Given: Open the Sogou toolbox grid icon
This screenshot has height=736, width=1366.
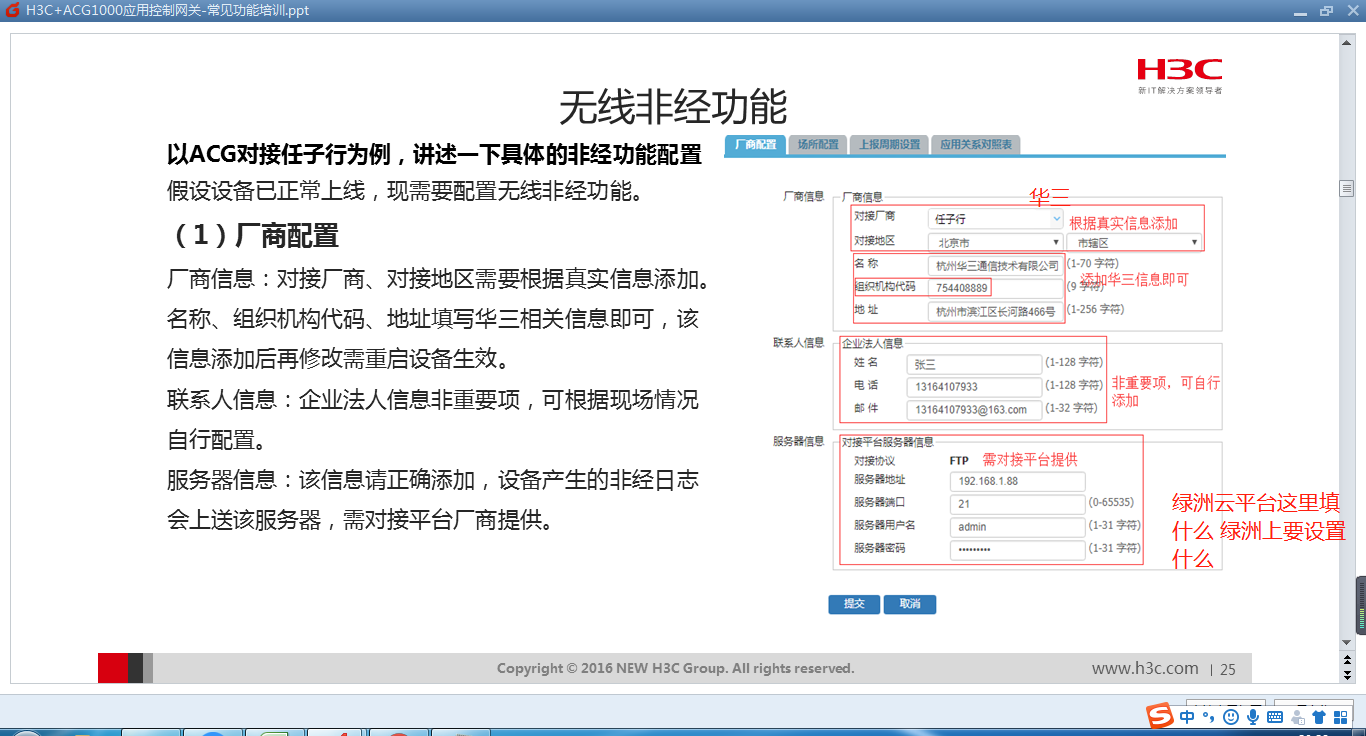Looking at the screenshot, I should tap(1341, 717).
